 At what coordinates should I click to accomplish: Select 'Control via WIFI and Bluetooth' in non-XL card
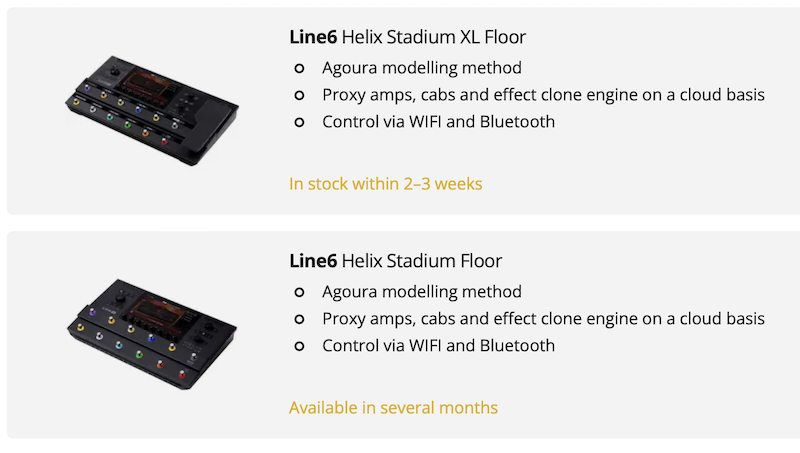(438, 347)
